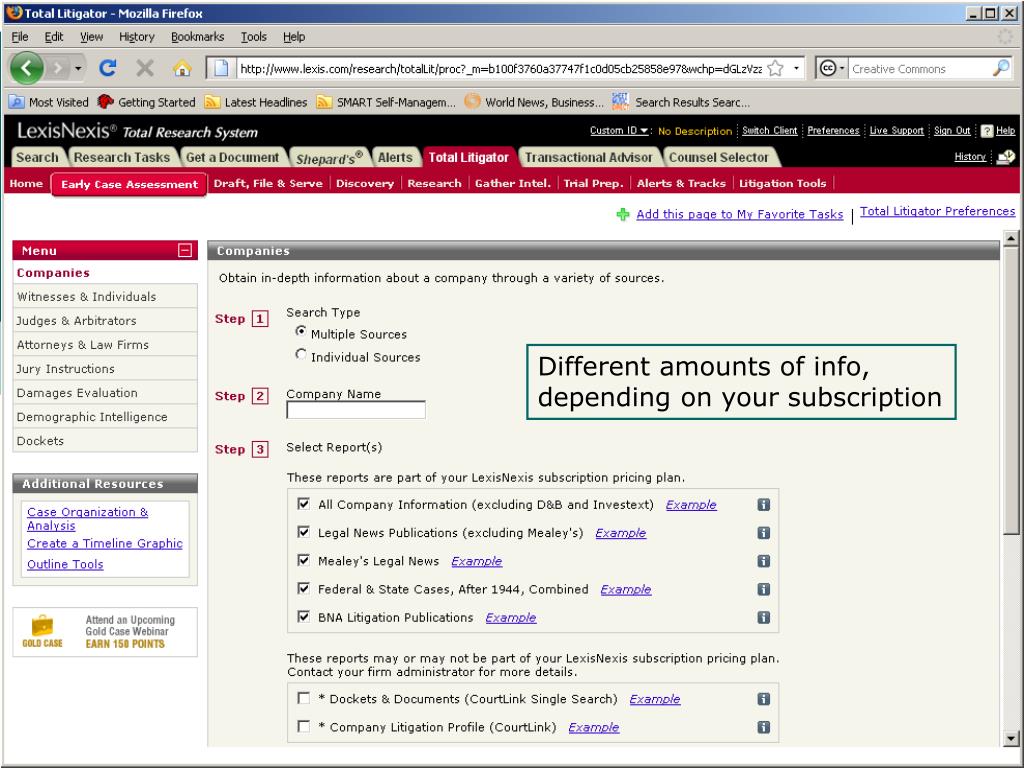Click the page scrollbar up arrow
1024x768 pixels.
pyautogui.click(x=1010, y=239)
